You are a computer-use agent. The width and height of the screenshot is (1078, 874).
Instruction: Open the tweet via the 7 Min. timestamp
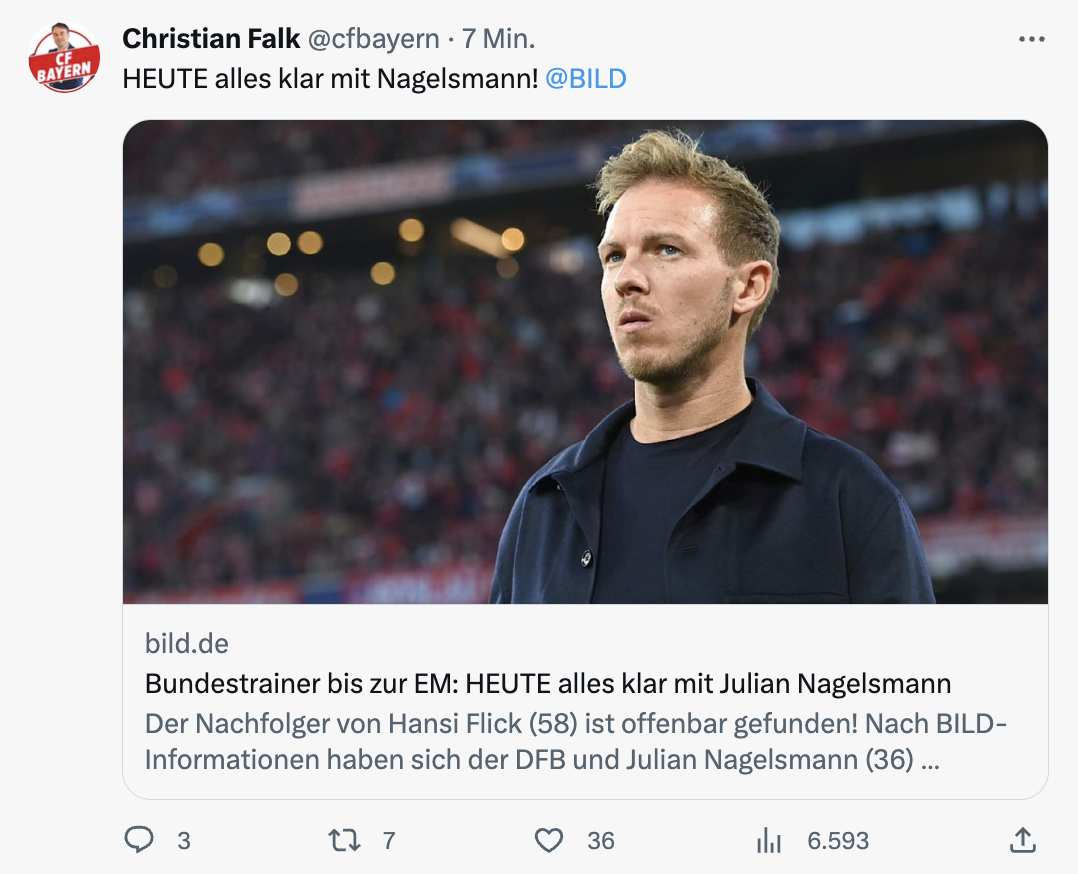(x=498, y=39)
